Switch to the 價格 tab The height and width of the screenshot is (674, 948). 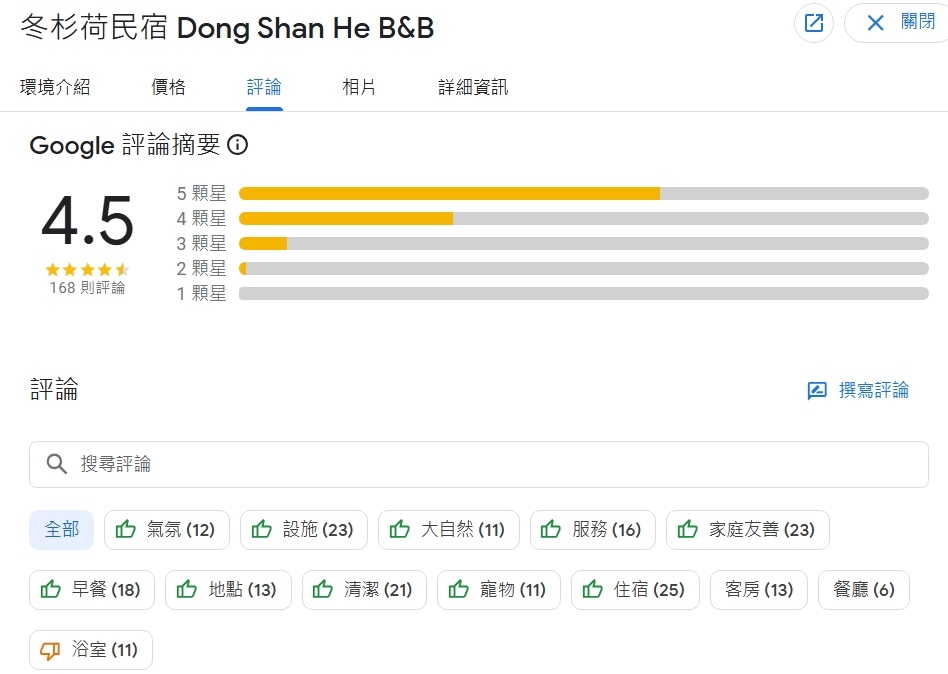[x=168, y=87]
